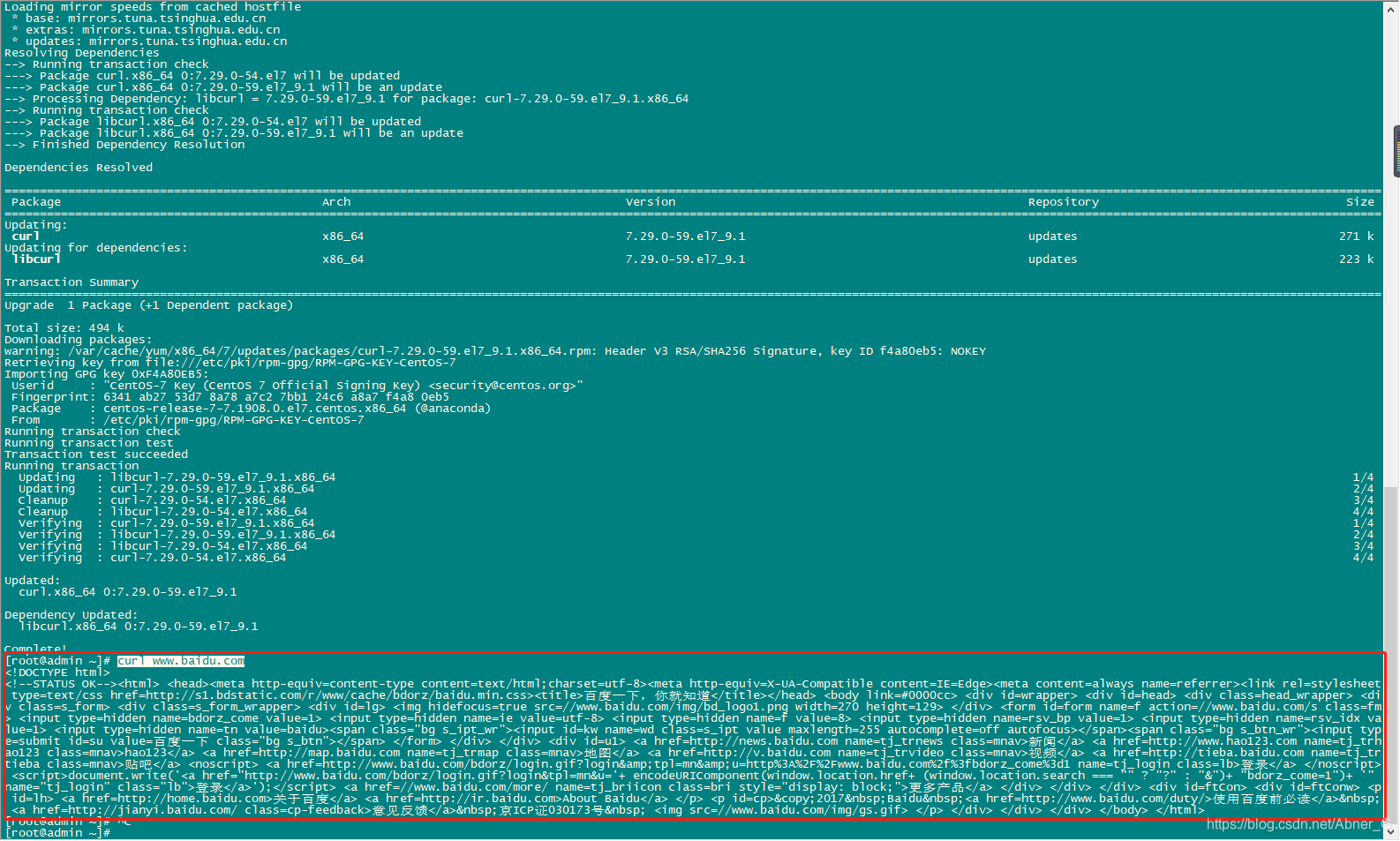Click the 'Retrieving key from file' line
This screenshot has width=1400, height=841.
pos(230,363)
